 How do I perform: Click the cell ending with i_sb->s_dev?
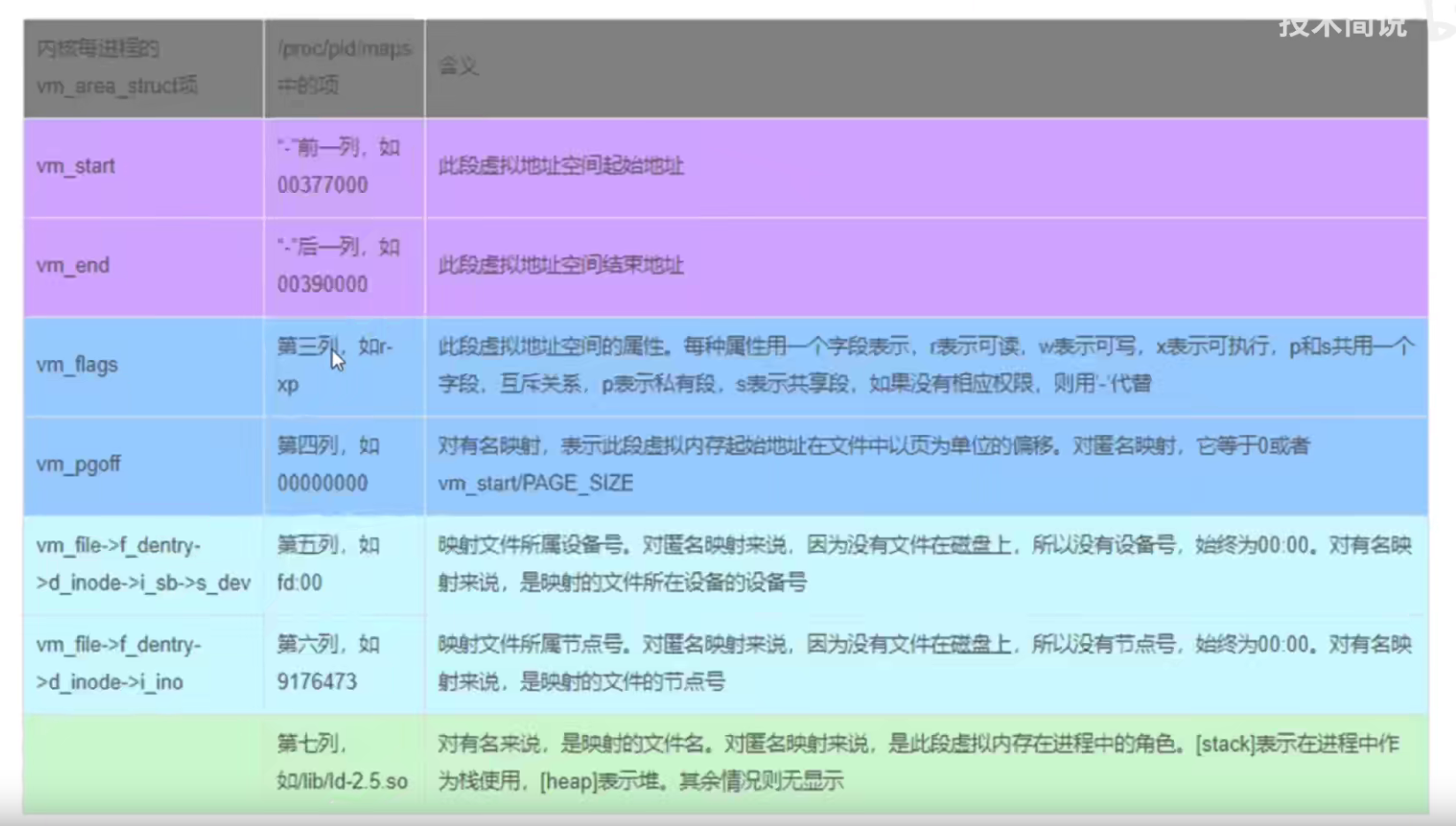coord(143,564)
